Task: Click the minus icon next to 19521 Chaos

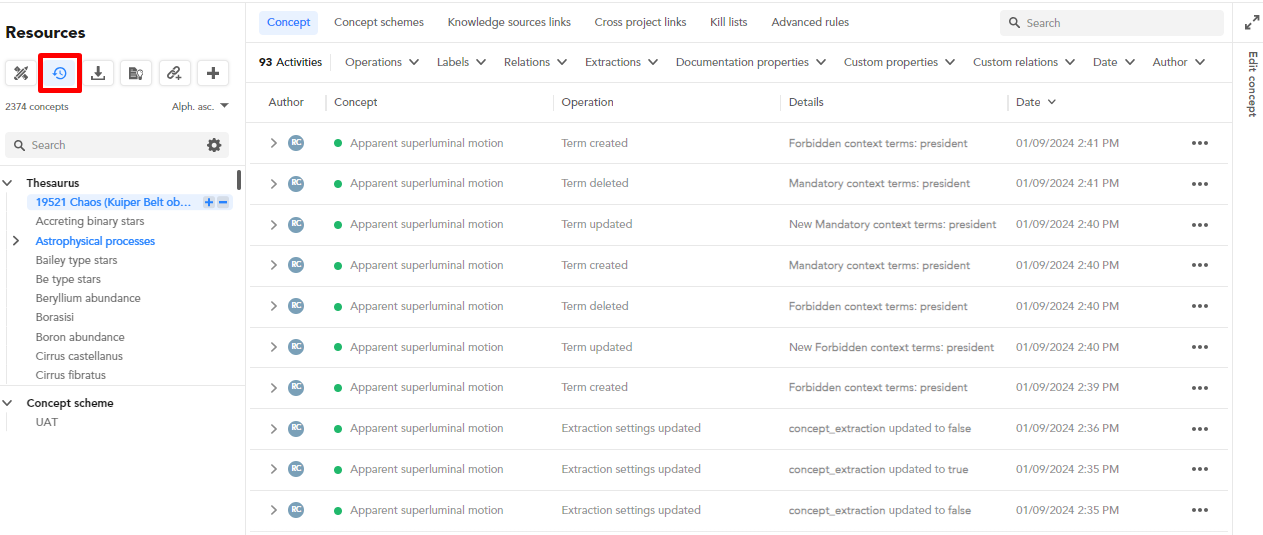Action: (223, 202)
